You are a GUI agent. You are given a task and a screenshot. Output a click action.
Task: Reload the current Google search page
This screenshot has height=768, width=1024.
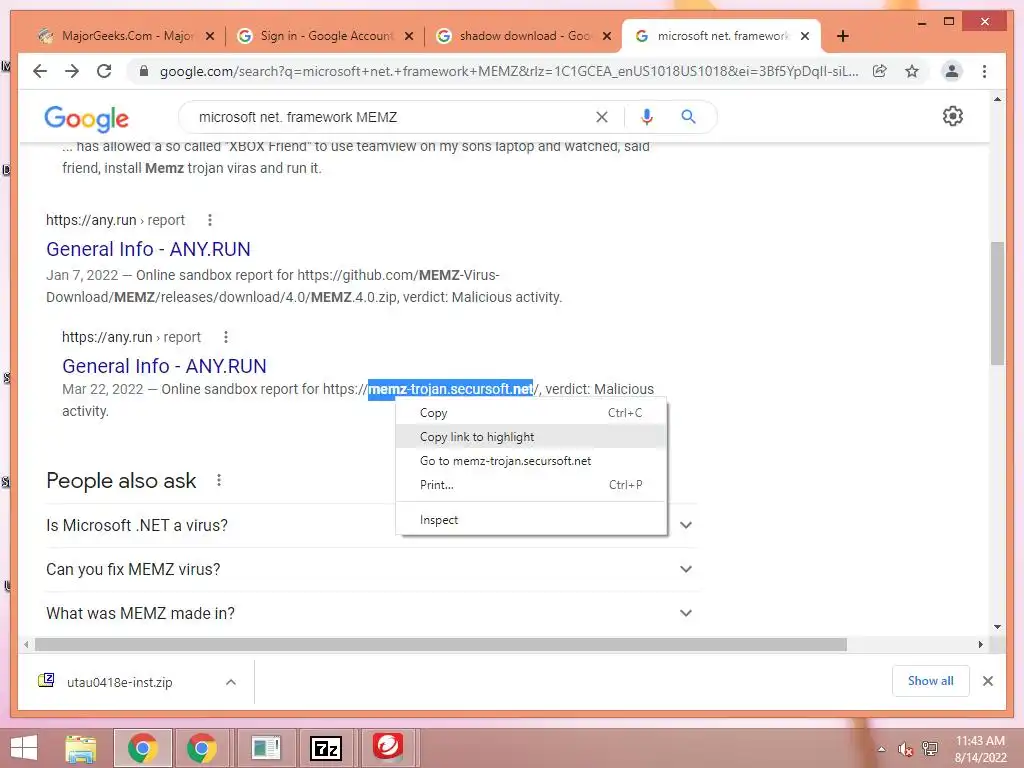[104, 71]
